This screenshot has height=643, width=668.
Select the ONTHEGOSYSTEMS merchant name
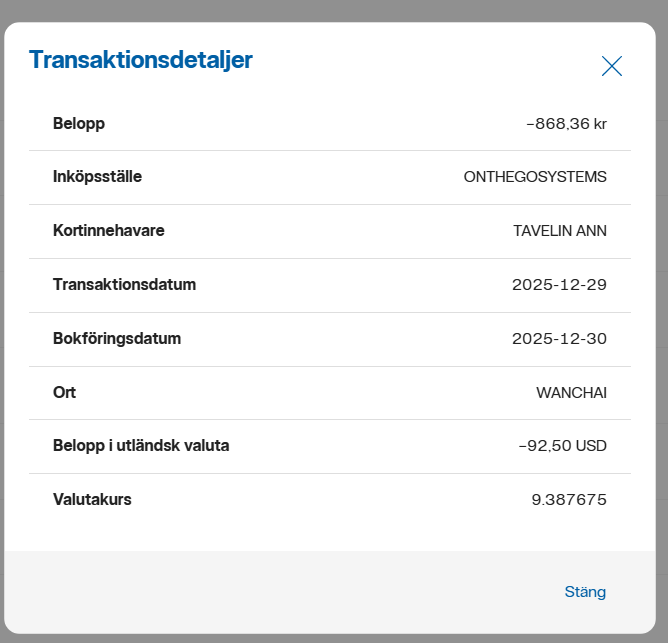535,177
